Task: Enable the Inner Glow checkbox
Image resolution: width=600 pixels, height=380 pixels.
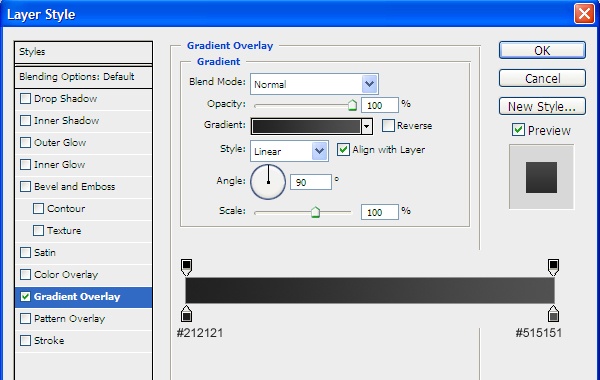Action: [25, 165]
